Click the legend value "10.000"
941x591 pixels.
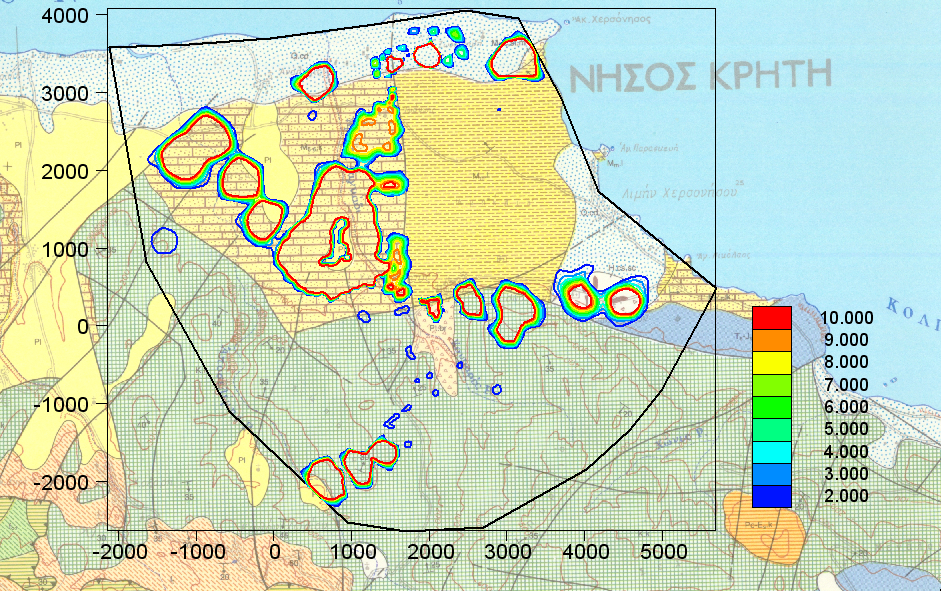pos(847,318)
